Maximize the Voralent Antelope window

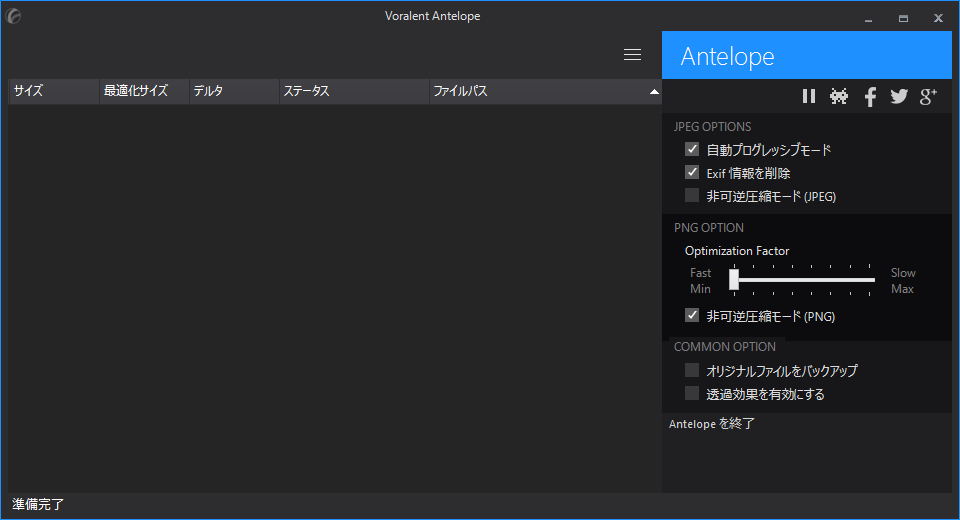(903, 18)
